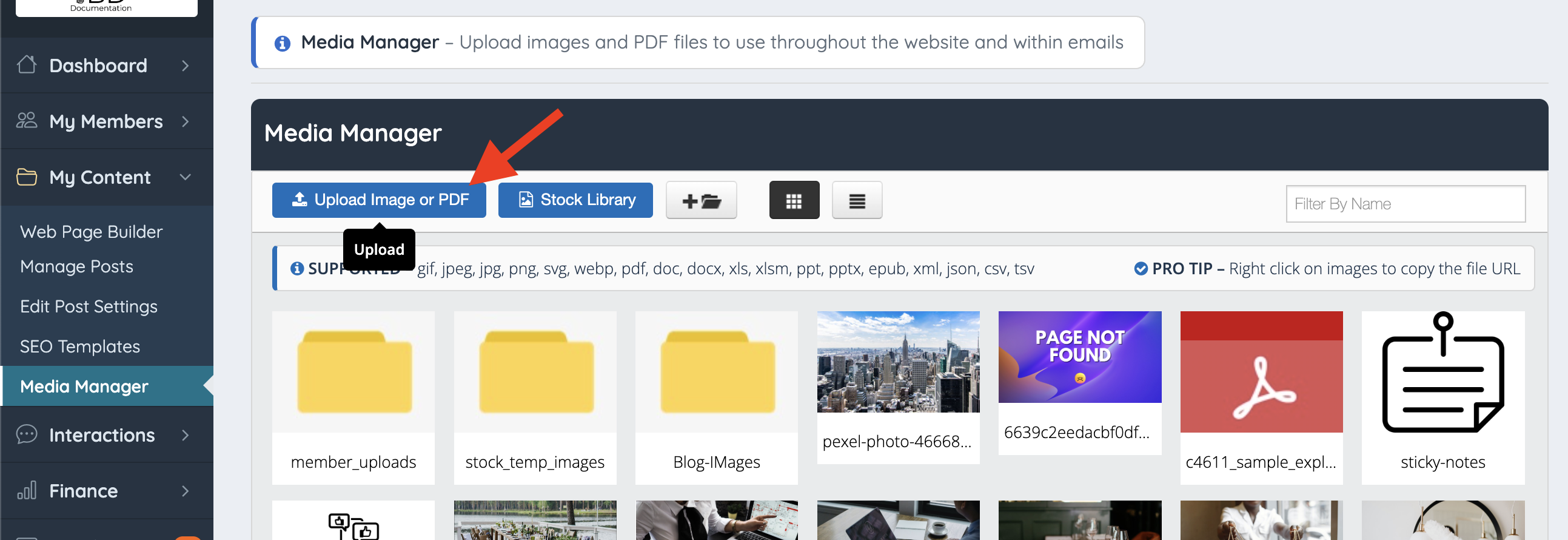Click the Filter By Name field
This screenshot has height=540, width=1568.
tap(1406, 204)
